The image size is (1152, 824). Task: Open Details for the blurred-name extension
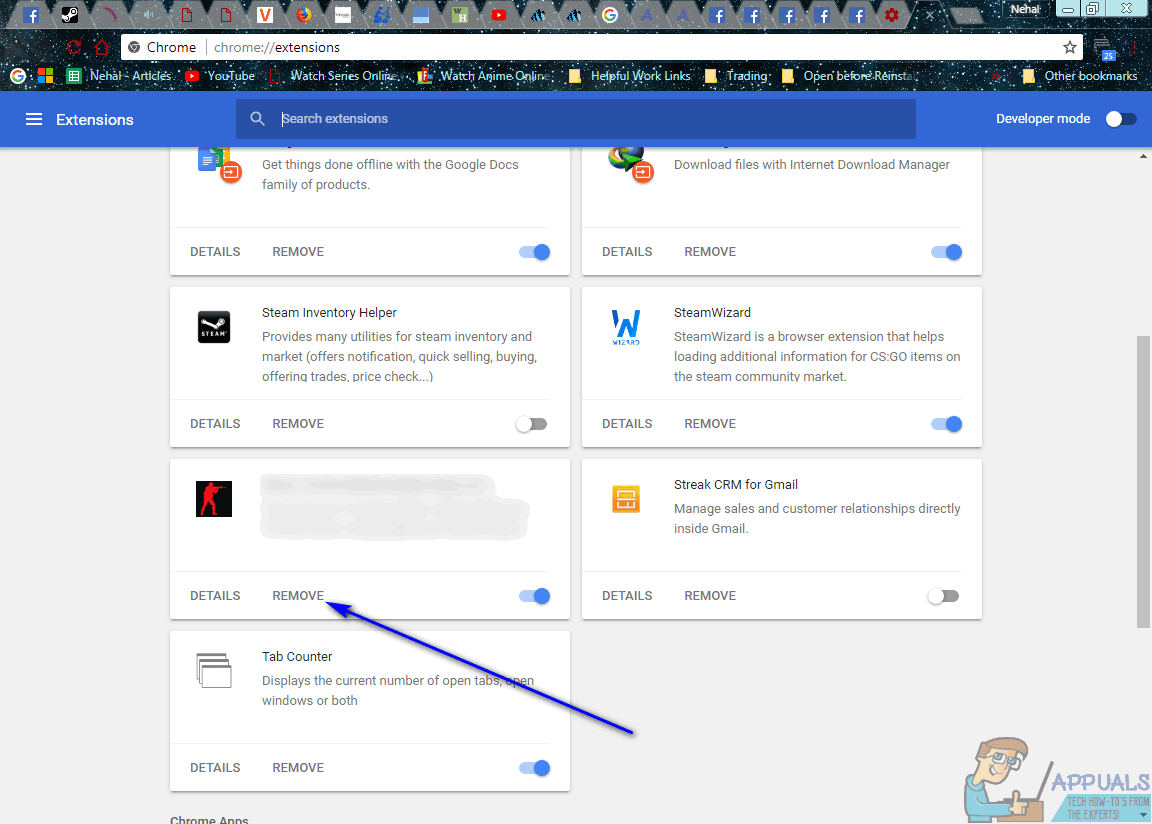coord(215,596)
